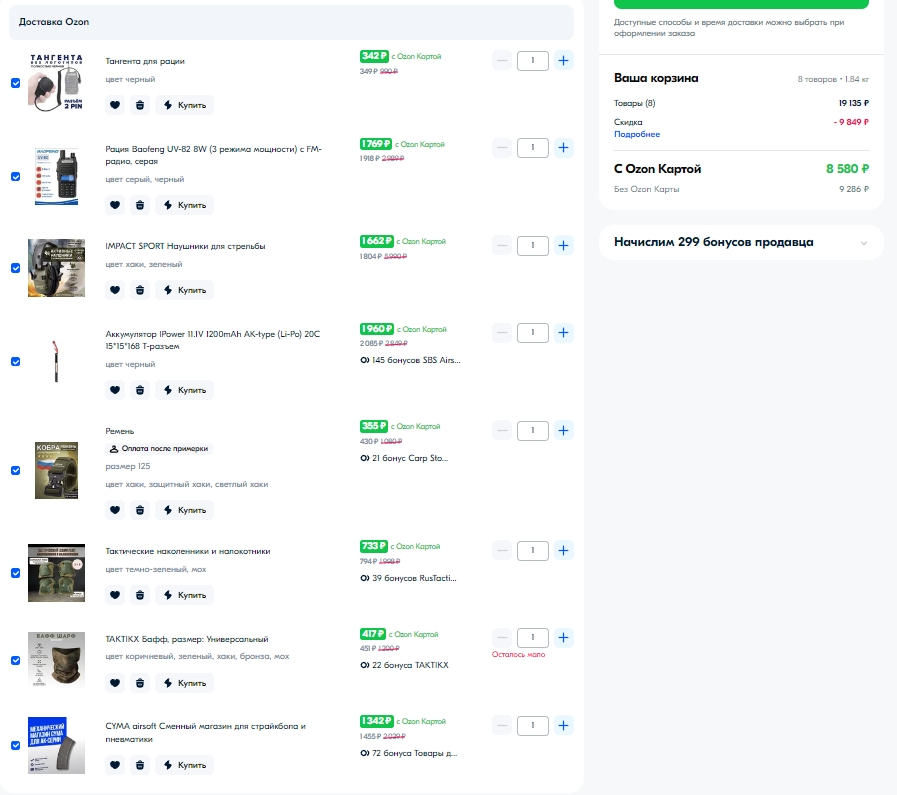The image size is (897, 795).
Task: Uncheck TAKTIKX Бафф checkbox
Action: pos(15,661)
